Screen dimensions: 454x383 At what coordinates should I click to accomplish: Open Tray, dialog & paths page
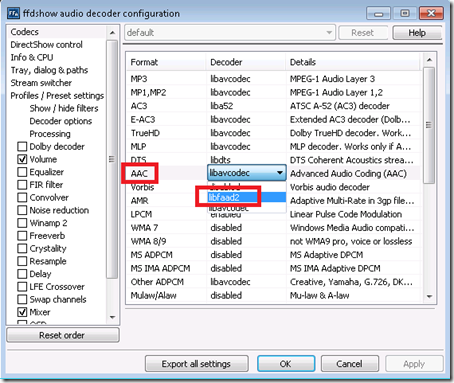pyautogui.click(x=49, y=70)
